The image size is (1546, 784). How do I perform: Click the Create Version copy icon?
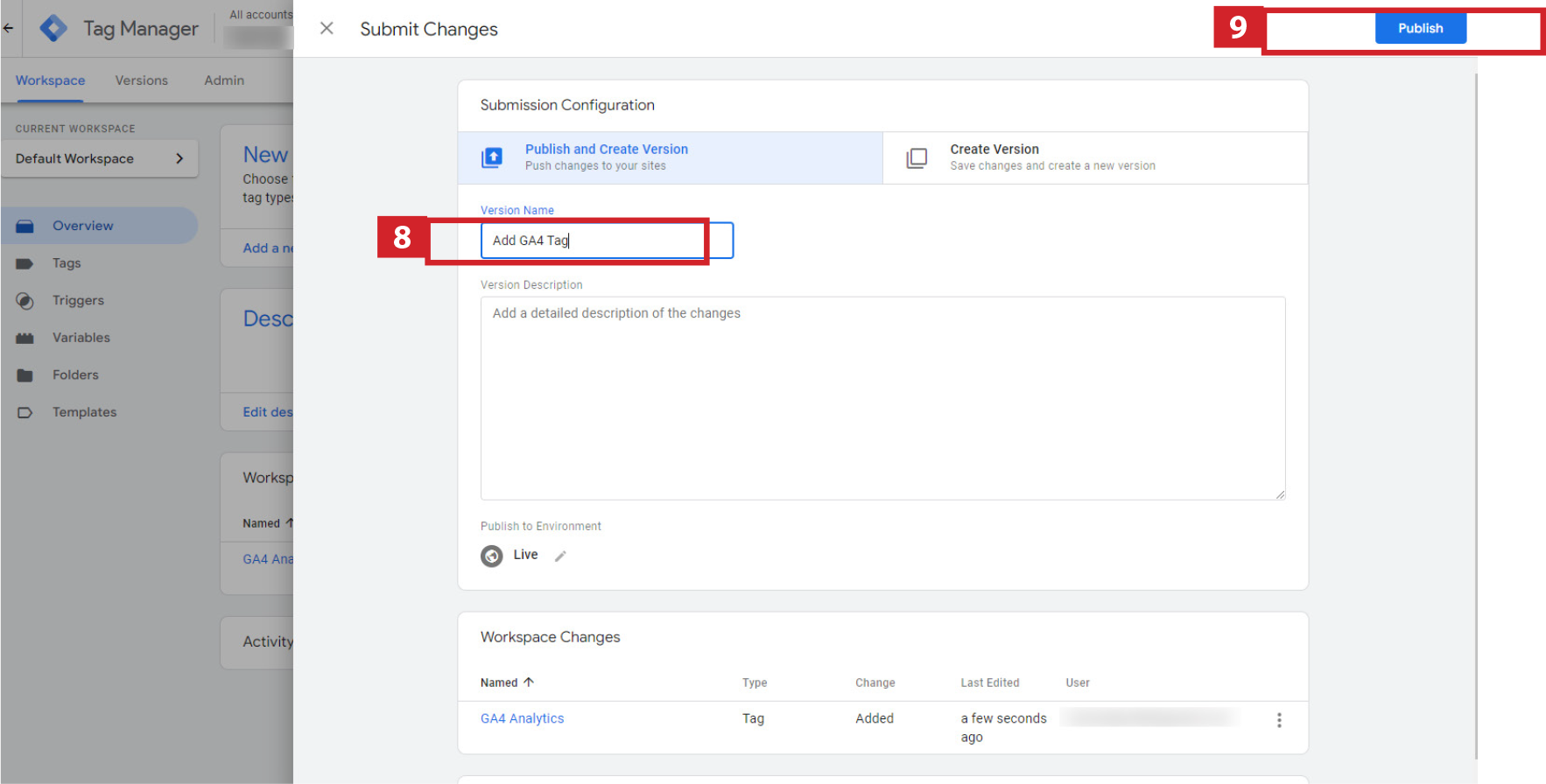(917, 157)
